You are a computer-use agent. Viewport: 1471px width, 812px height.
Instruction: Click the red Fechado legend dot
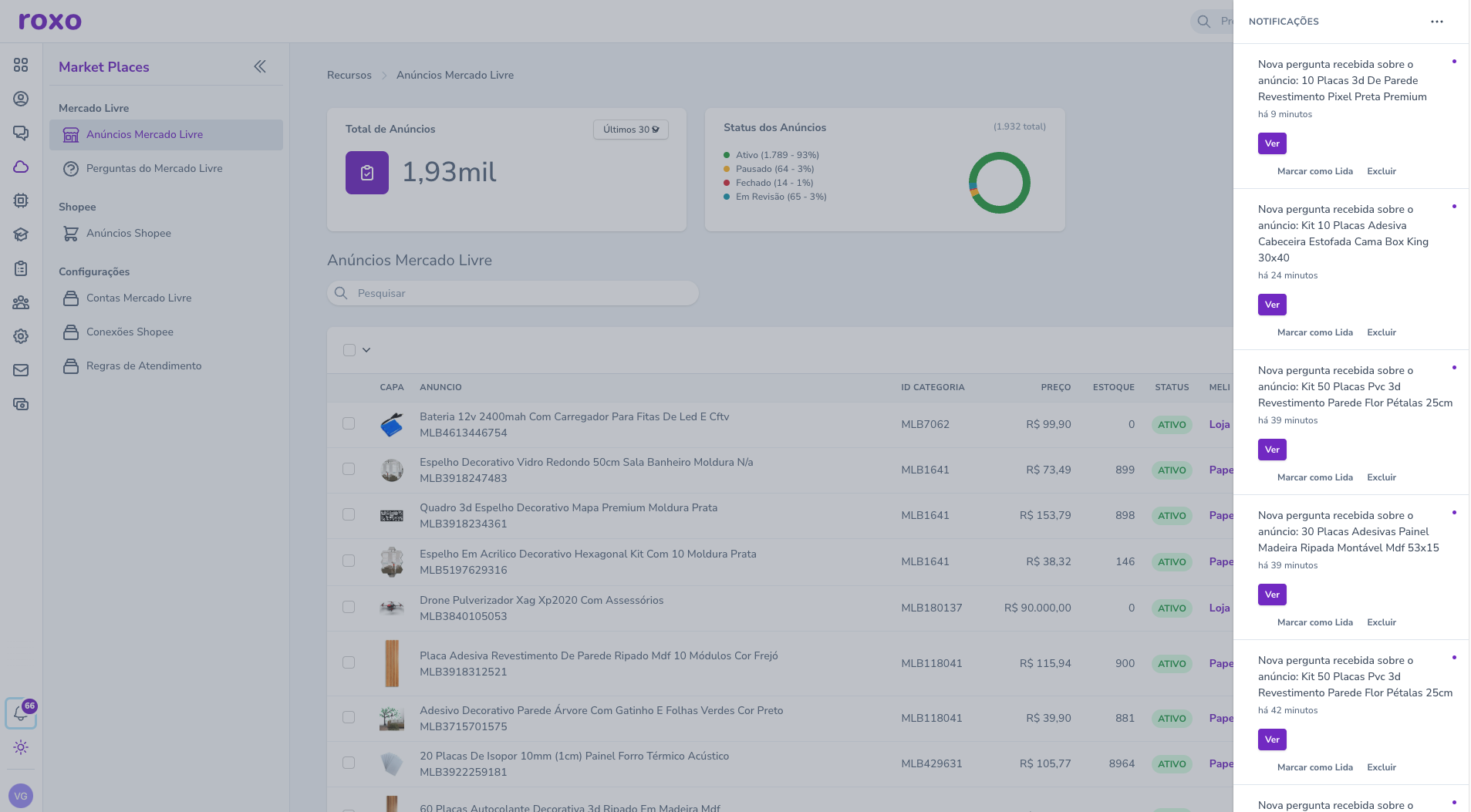click(727, 183)
